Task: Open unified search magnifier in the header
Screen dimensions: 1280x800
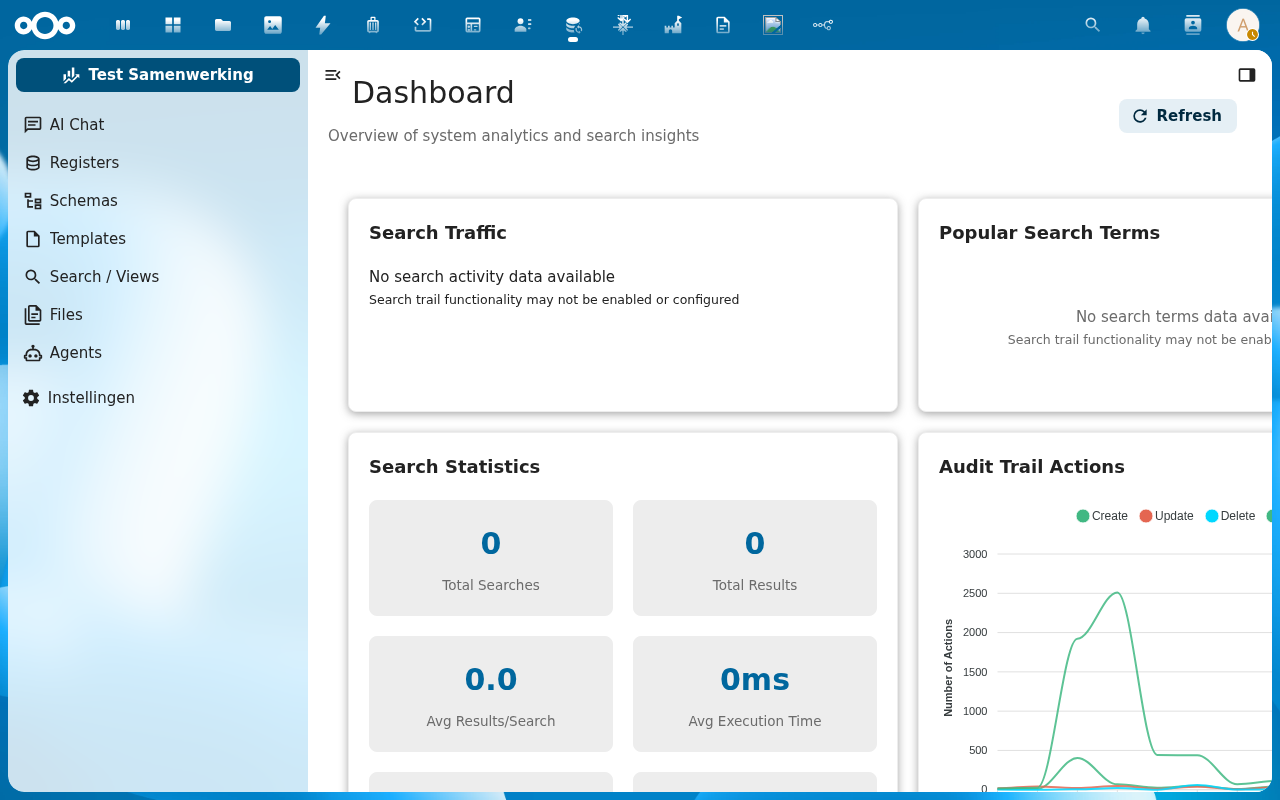Action: [1093, 25]
